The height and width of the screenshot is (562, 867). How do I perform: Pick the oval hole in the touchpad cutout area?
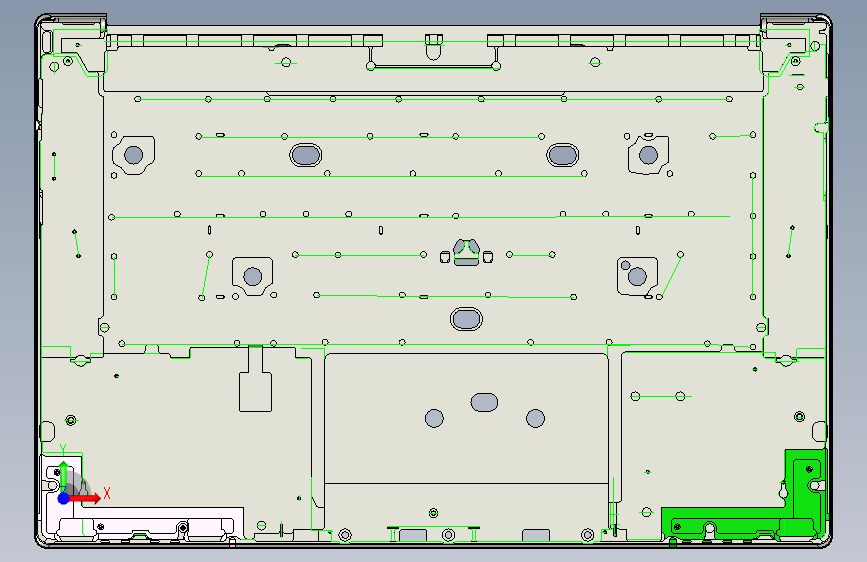484,402
